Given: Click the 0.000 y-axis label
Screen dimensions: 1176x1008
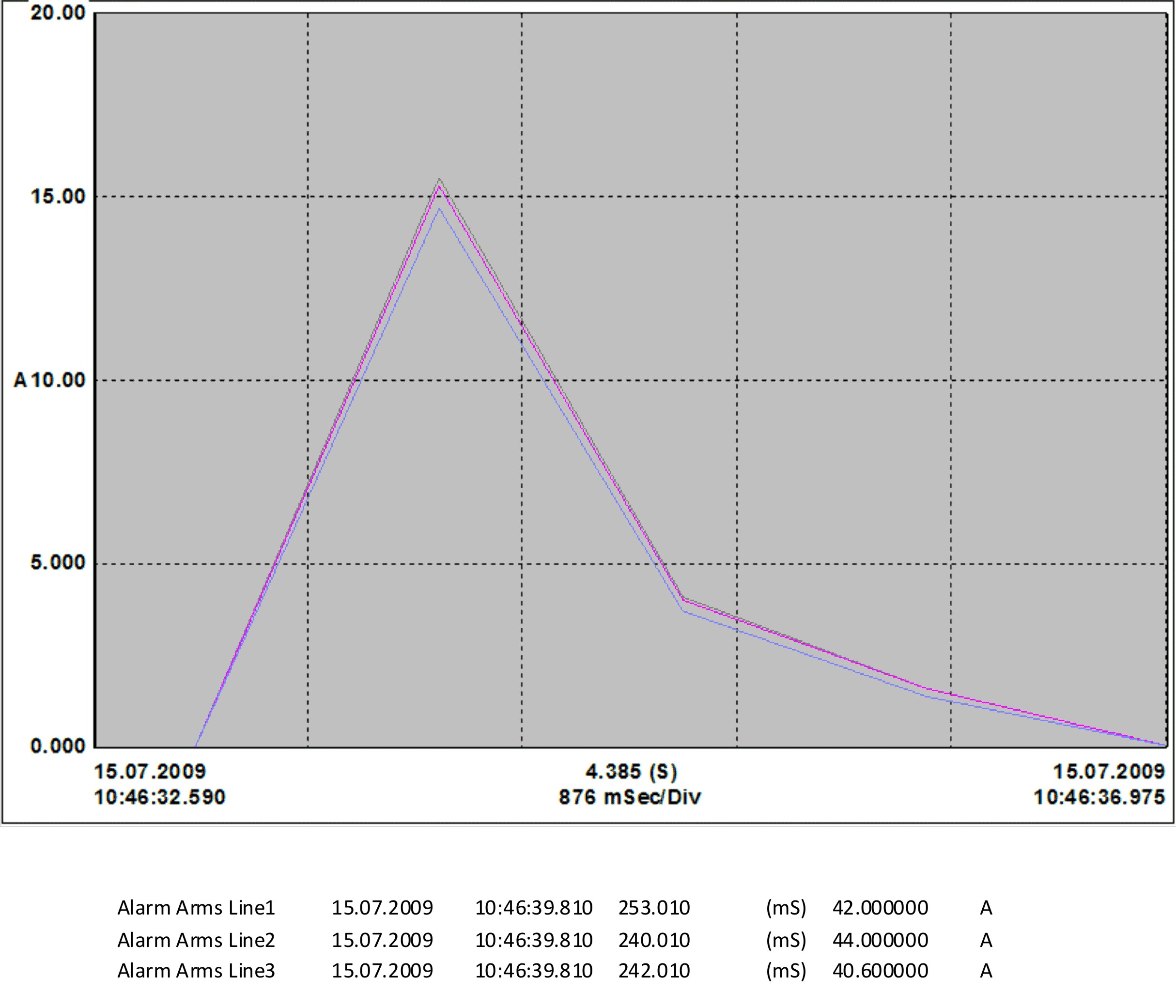Looking at the screenshot, I should tap(58, 746).
